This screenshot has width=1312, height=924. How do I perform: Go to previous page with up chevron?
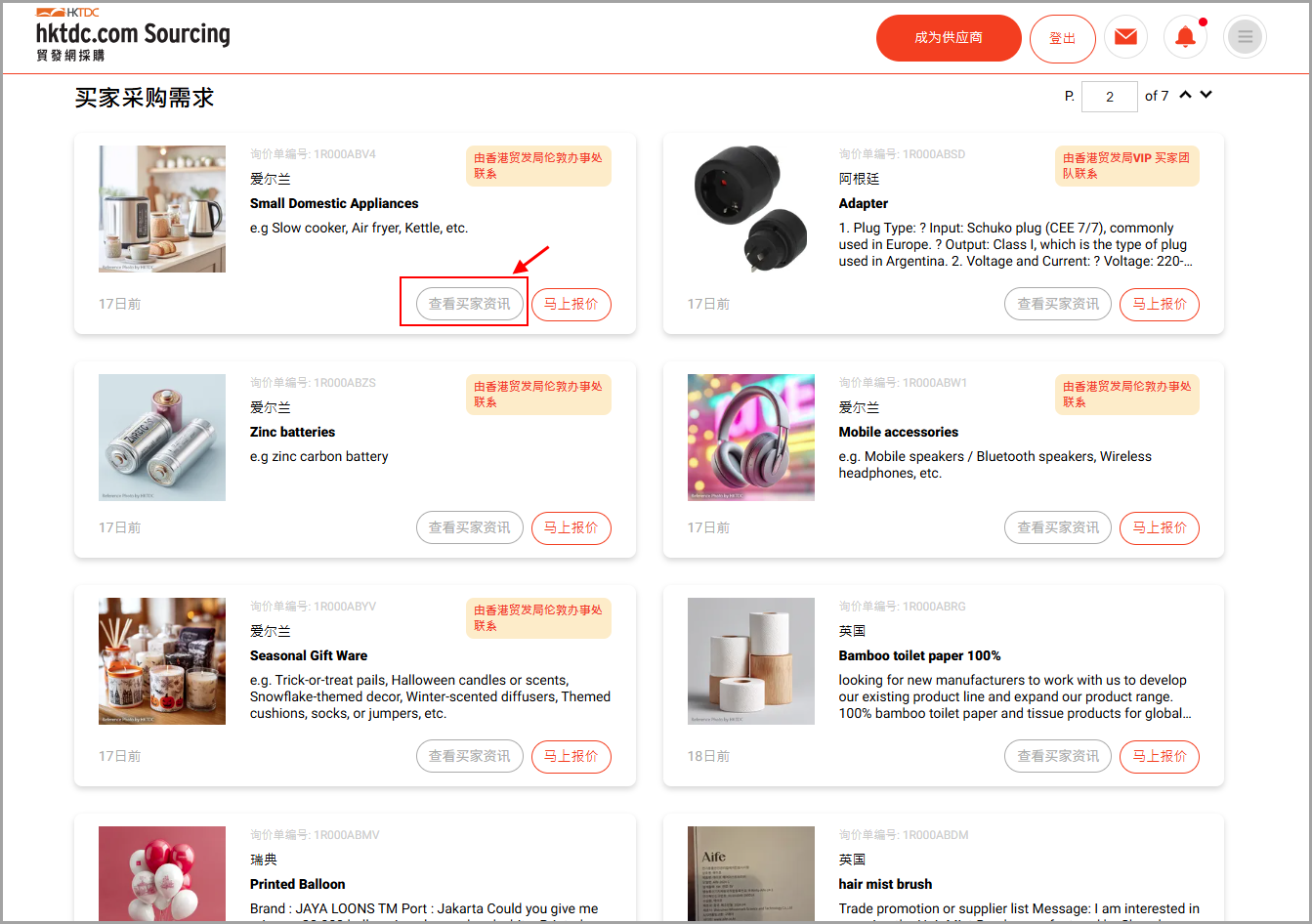tap(1185, 95)
